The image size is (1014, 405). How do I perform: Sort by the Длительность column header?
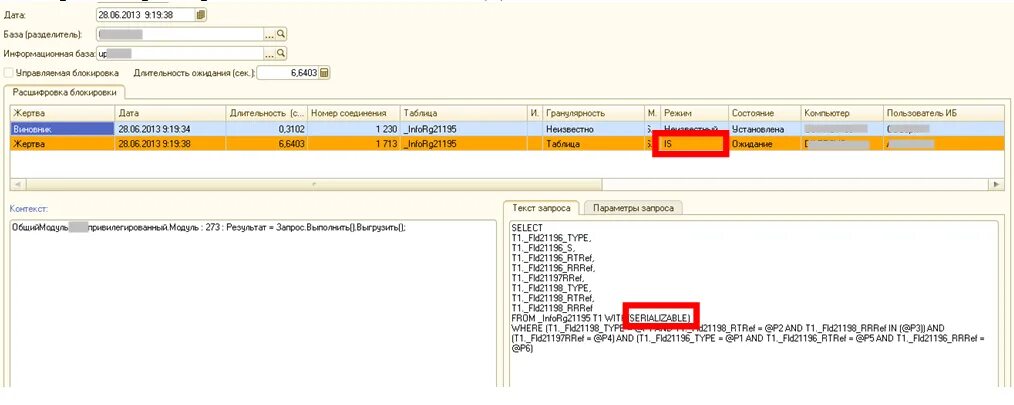(x=266, y=113)
